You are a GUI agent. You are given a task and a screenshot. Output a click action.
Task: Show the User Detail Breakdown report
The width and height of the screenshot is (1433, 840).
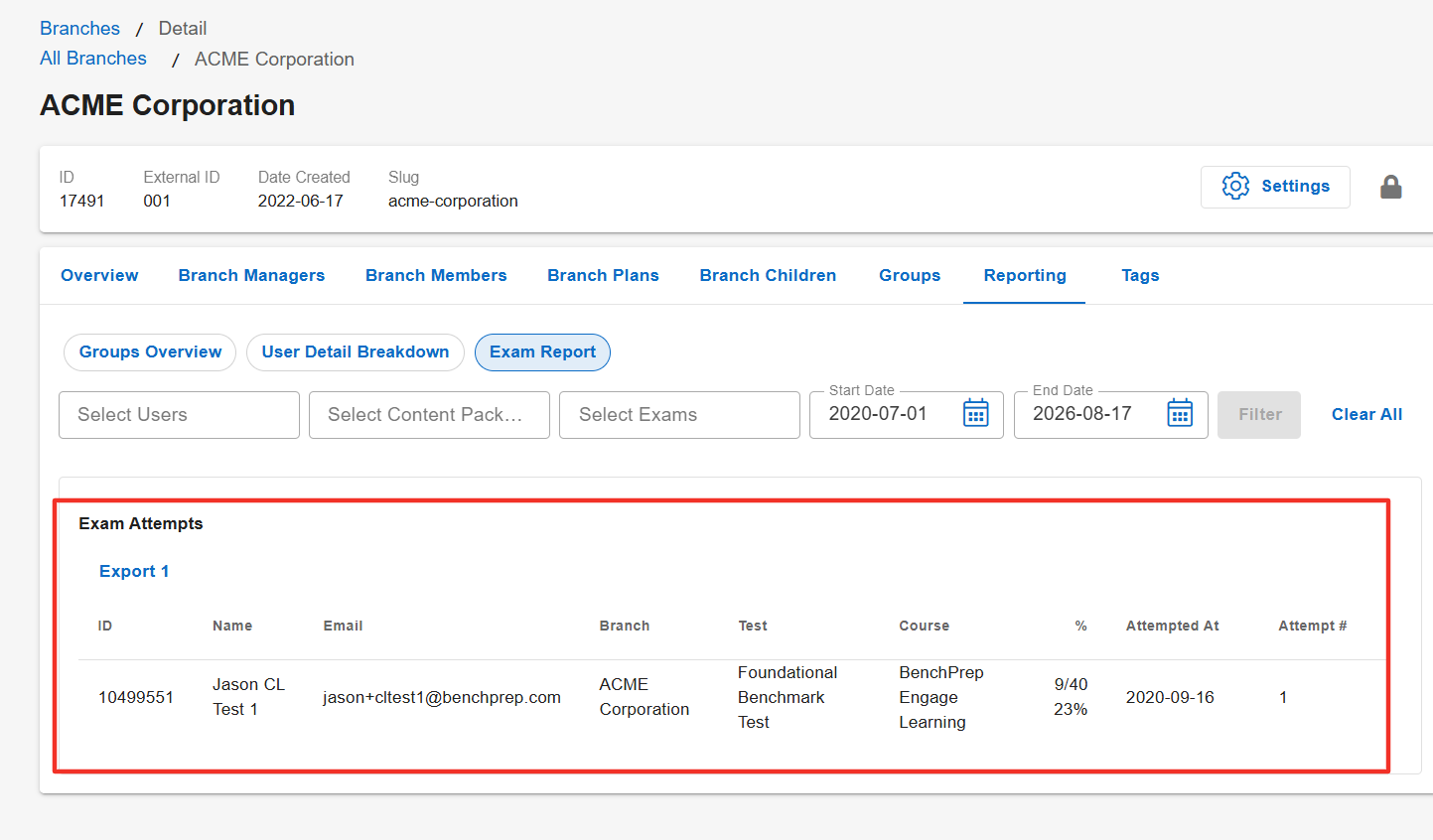coord(356,352)
